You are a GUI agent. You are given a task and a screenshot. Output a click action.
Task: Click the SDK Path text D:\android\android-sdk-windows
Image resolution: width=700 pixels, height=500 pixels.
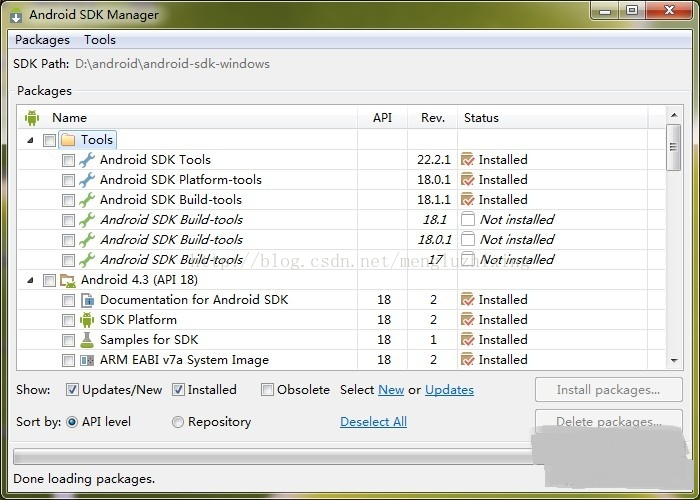[172, 64]
